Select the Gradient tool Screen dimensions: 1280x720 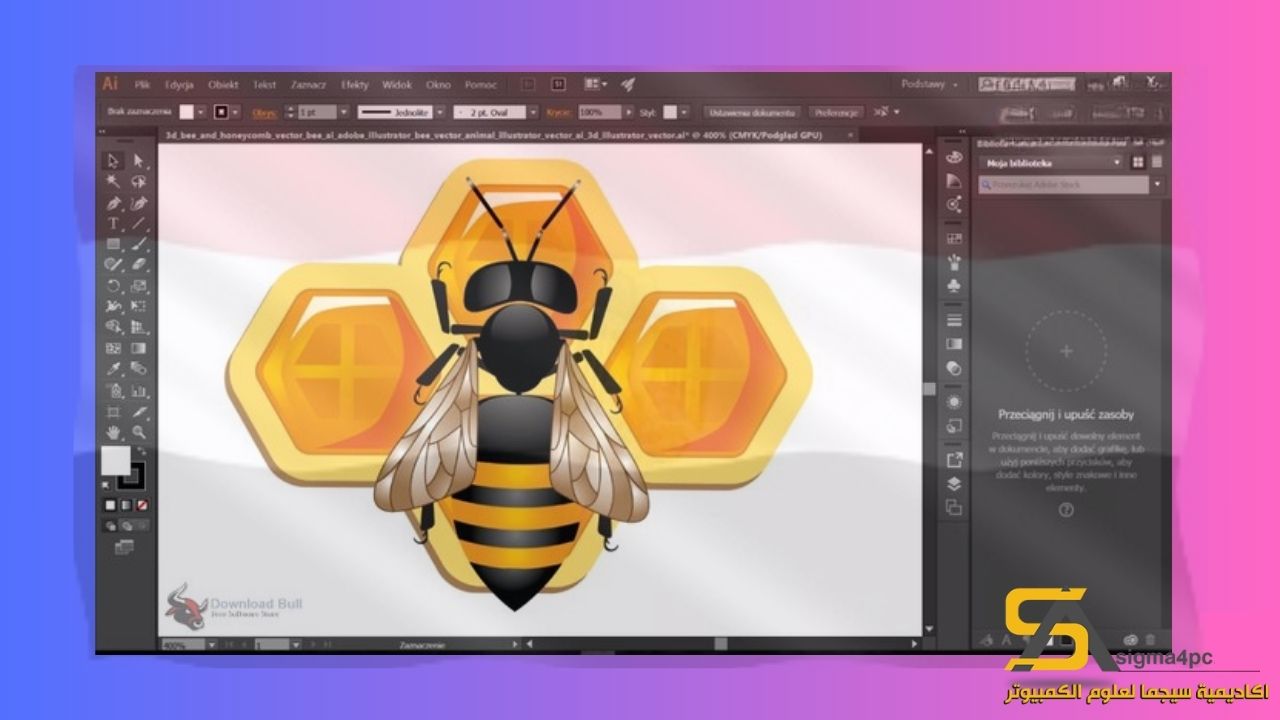coord(138,348)
